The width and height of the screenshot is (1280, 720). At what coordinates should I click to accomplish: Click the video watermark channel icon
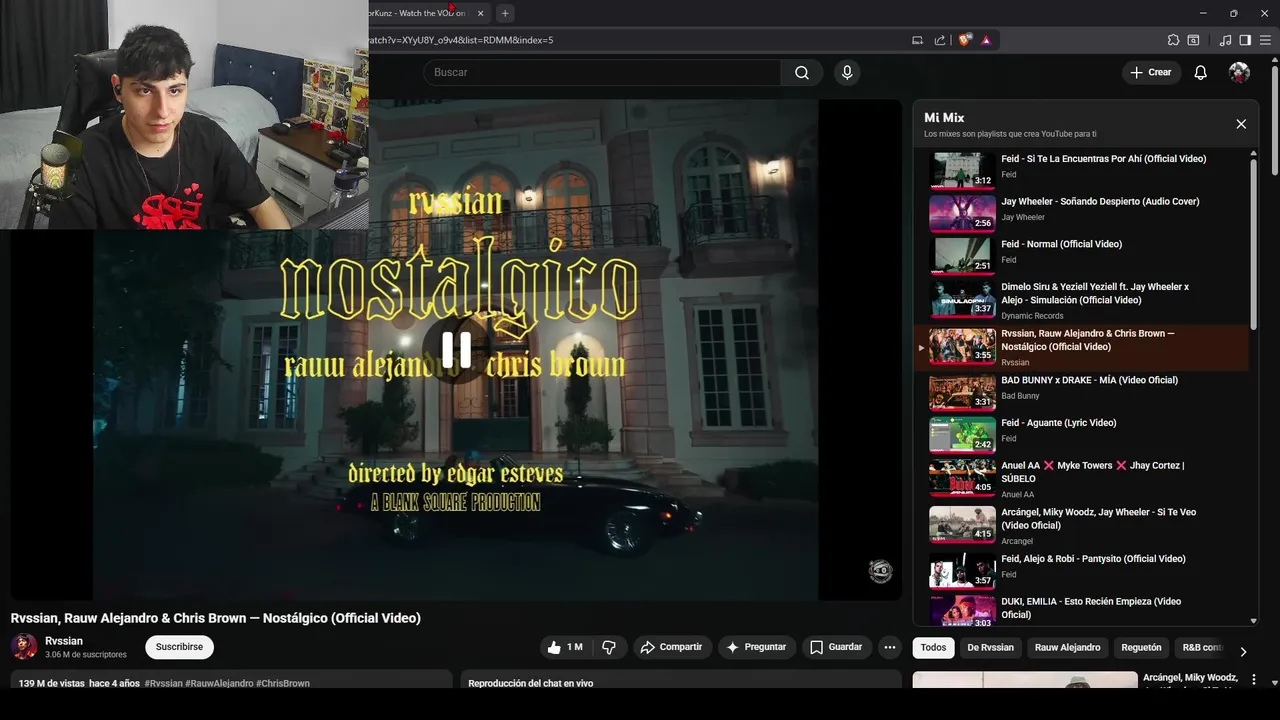tap(880, 571)
